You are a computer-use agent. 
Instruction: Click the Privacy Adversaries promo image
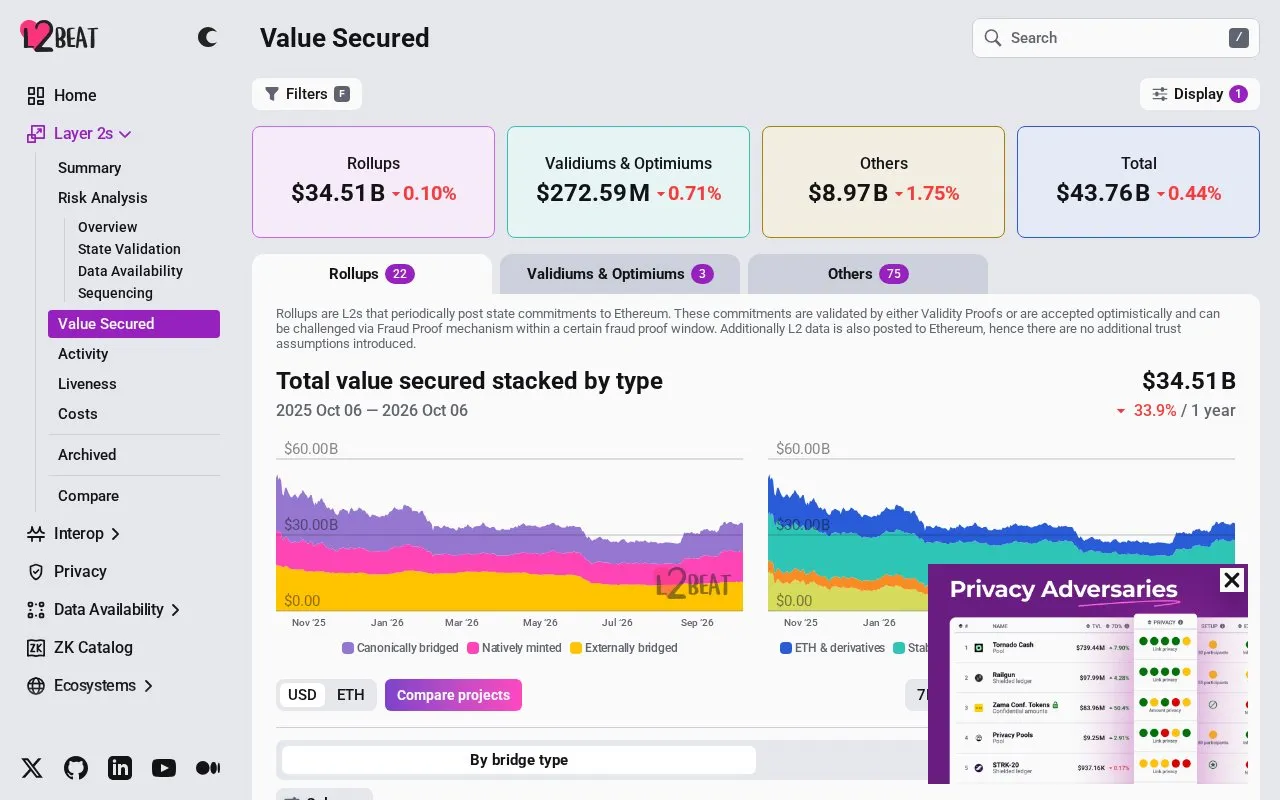coord(1088,674)
